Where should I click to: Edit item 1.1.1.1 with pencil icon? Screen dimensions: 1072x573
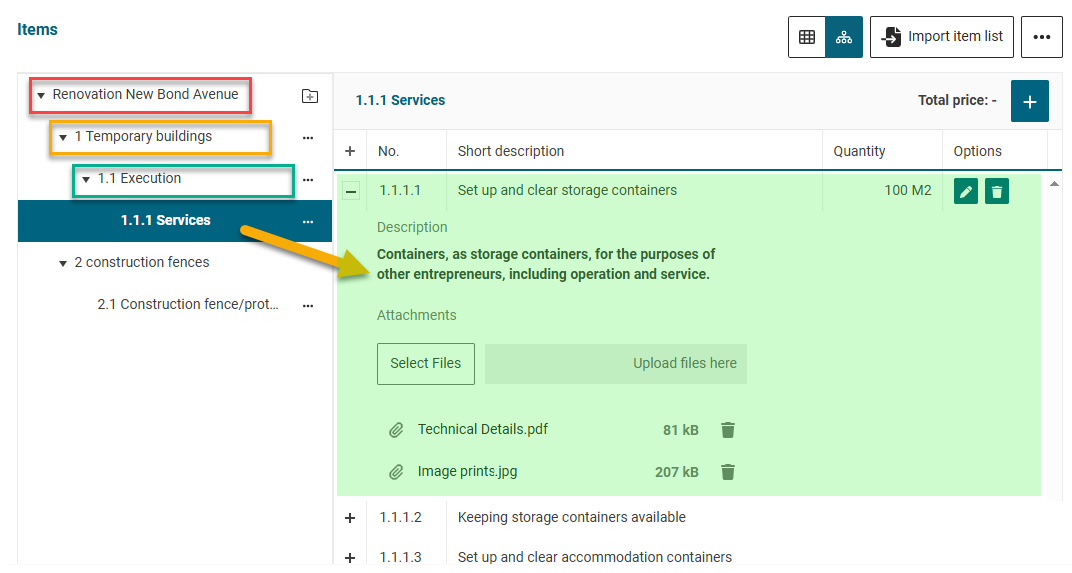(965, 191)
